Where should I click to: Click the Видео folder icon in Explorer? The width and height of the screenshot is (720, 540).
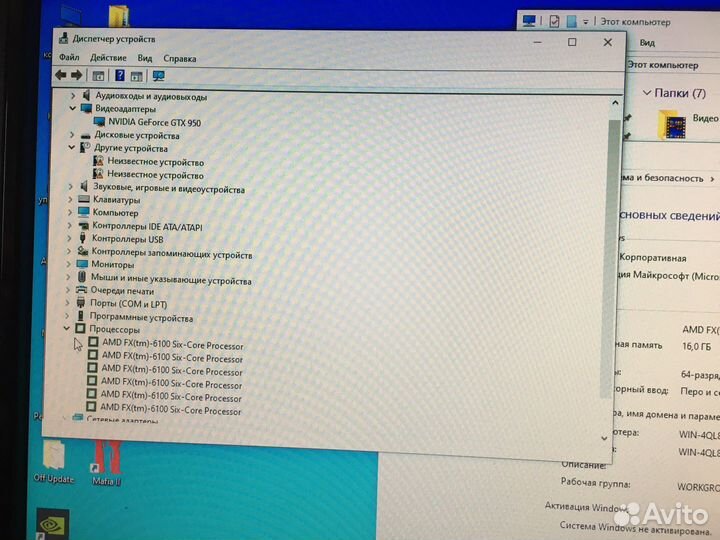(x=673, y=125)
